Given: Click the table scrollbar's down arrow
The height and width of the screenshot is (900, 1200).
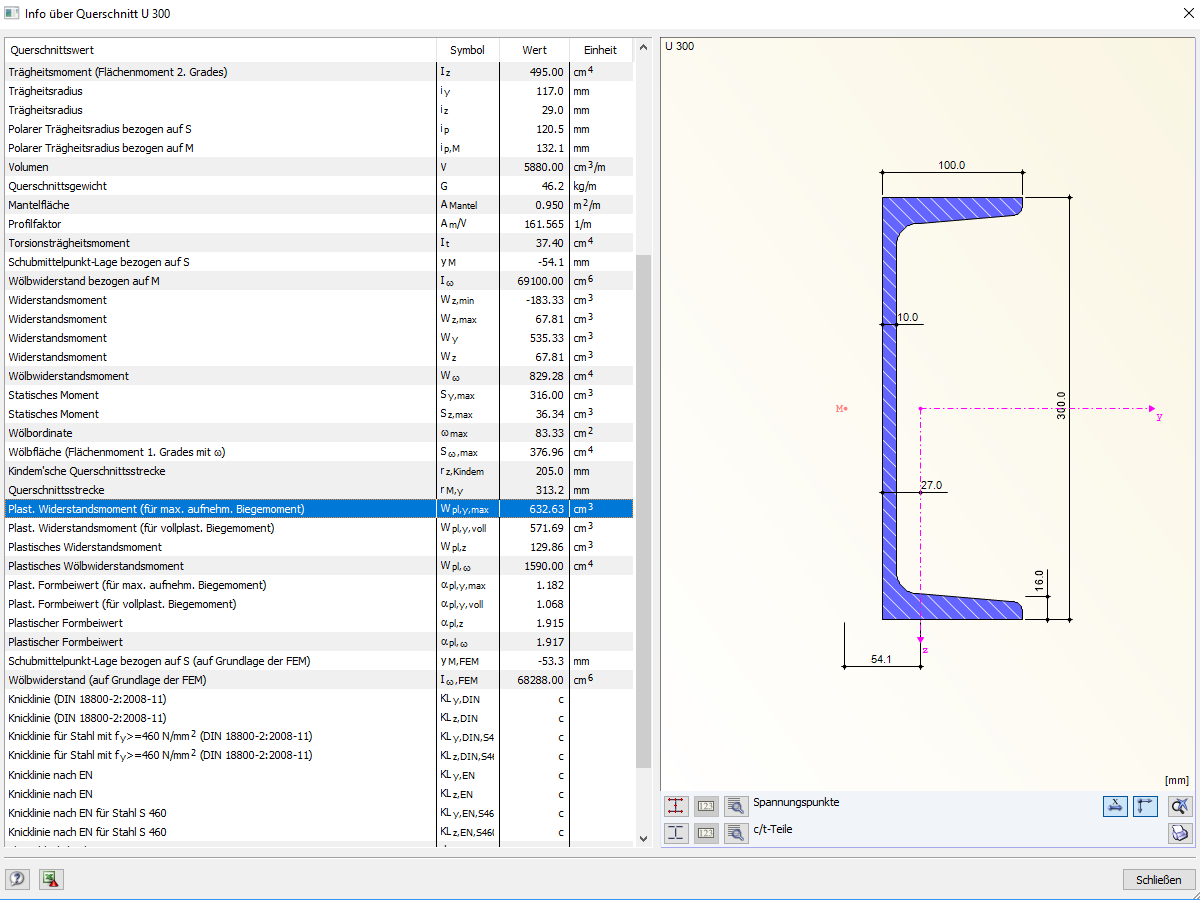Looking at the screenshot, I should coord(643,838).
